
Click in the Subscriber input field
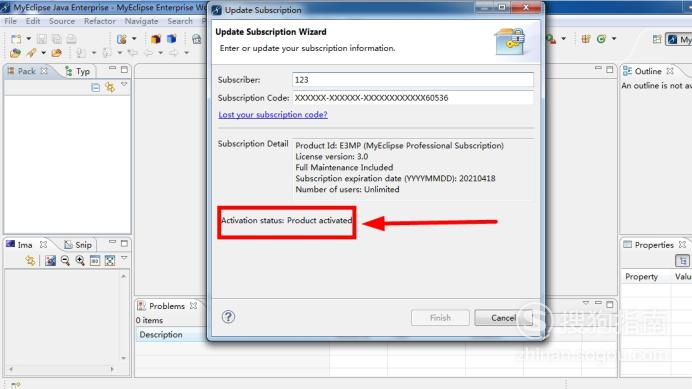pyautogui.click(x=413, y=80)
